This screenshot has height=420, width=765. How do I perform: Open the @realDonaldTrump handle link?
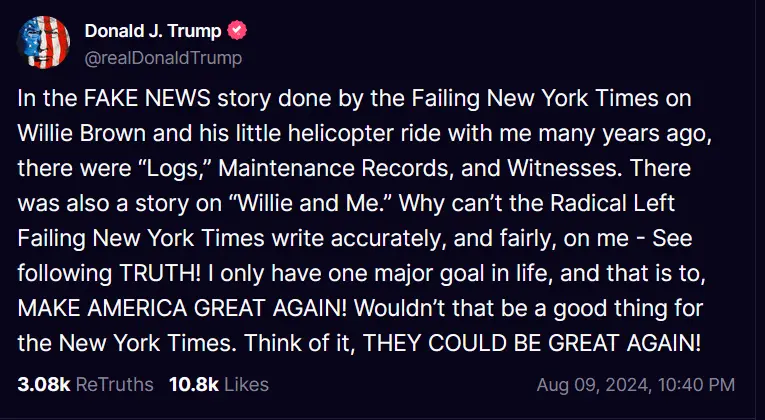pos(163,58)
